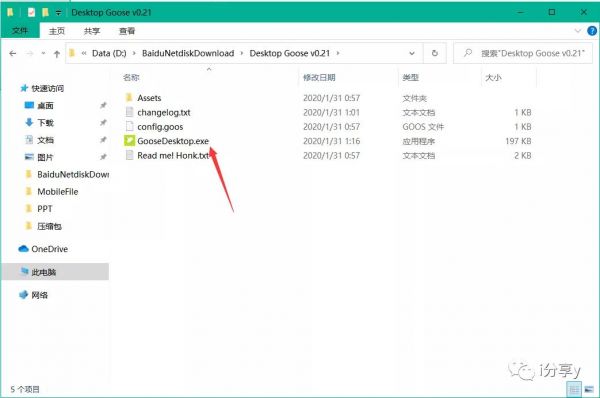
Task: Switch to large icons view in the status bar
Action: (589, 390)
